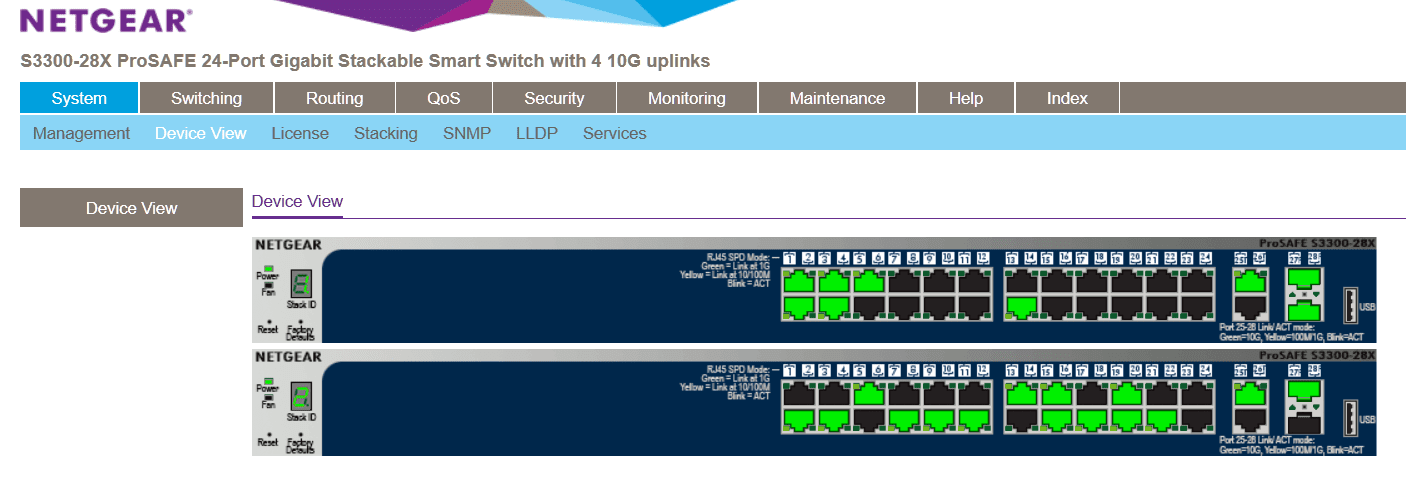Go to the LLDP submenu
This screenshot has width=1406, height=478.
pos(537,133)
